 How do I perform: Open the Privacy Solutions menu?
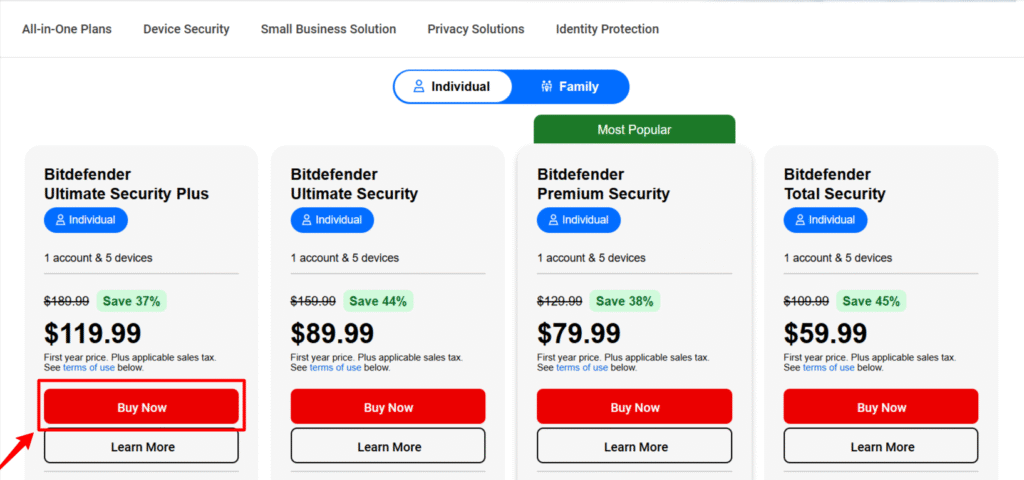476,29
